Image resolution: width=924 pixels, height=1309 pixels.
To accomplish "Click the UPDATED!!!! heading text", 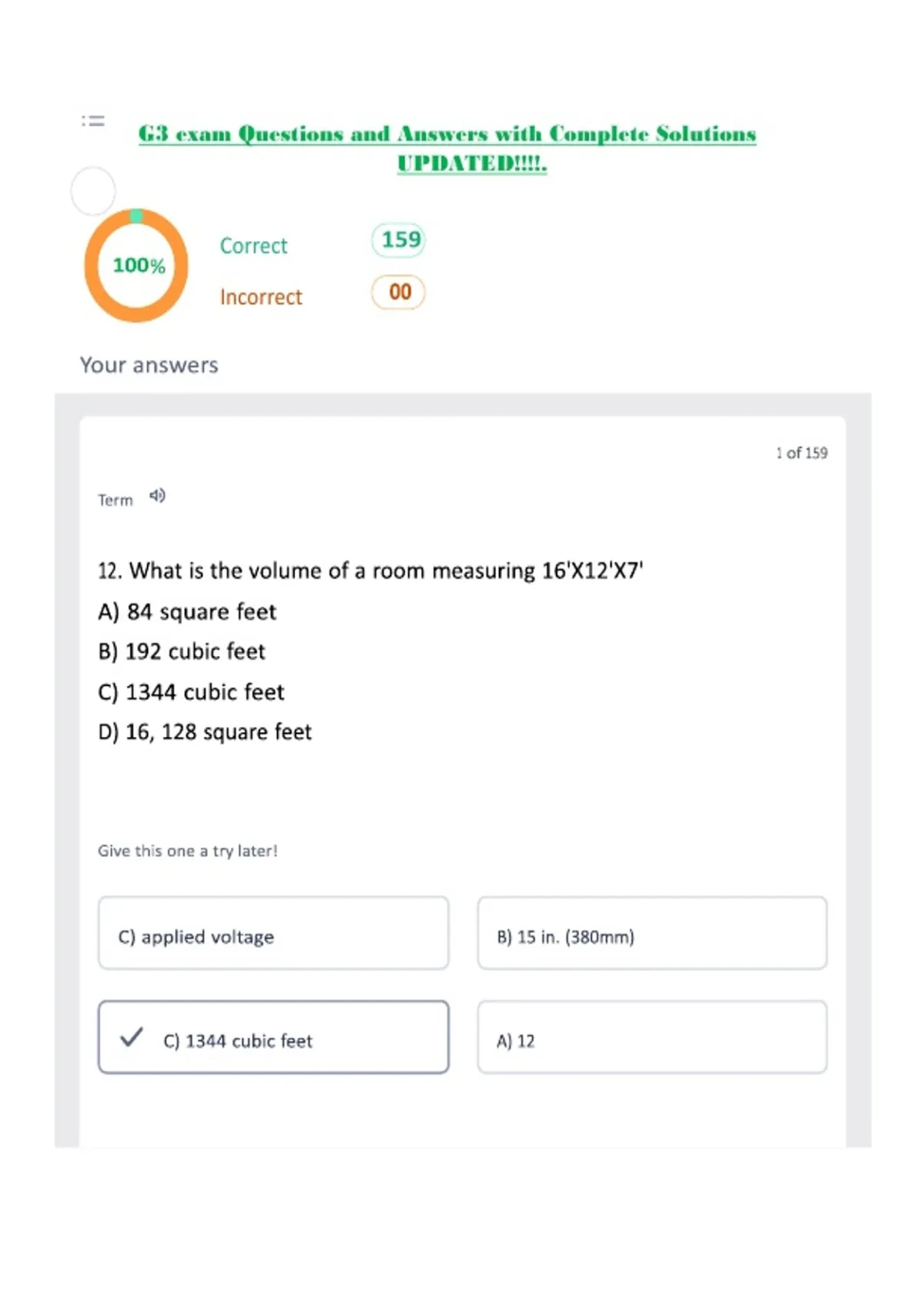I will click(x=472, y=163).
